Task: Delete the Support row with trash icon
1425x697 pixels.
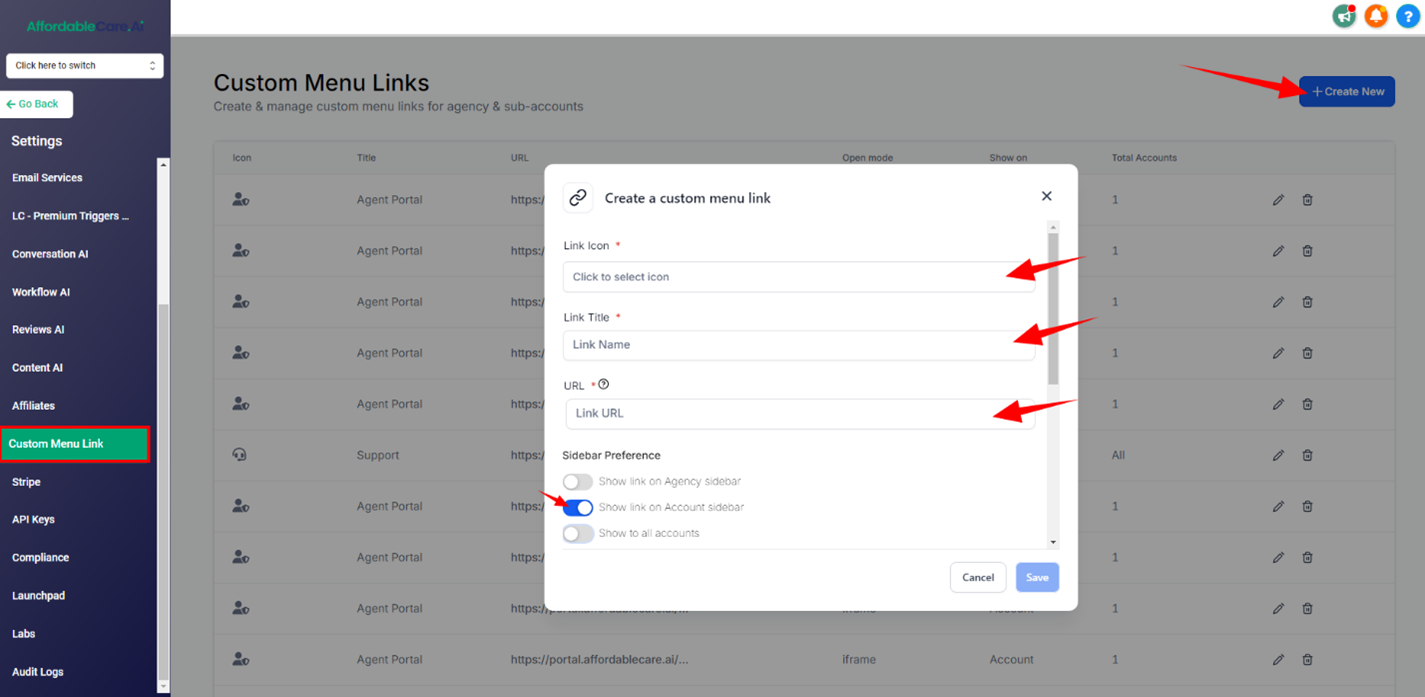Action: click(x=1307, y=455)
